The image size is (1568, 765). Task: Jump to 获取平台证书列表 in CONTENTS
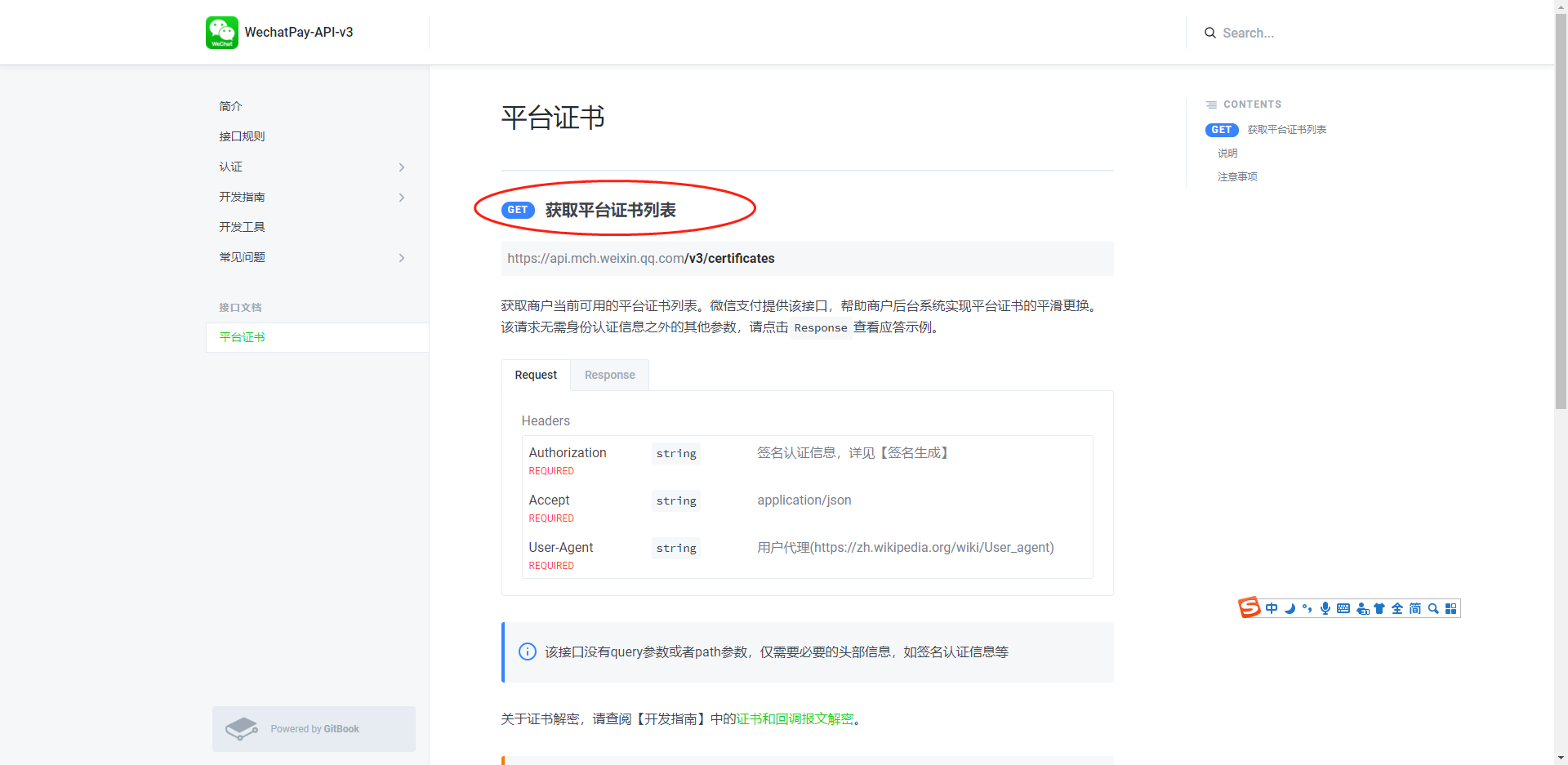1287,130
